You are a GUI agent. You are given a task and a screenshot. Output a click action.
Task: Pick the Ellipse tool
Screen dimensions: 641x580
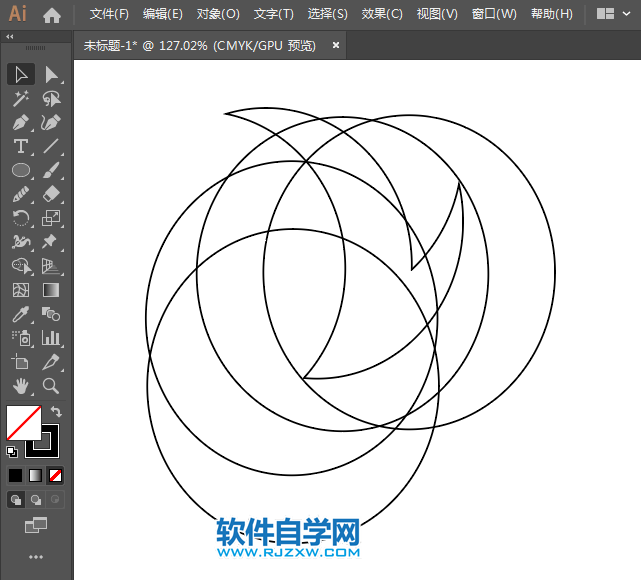coord(21,170)
